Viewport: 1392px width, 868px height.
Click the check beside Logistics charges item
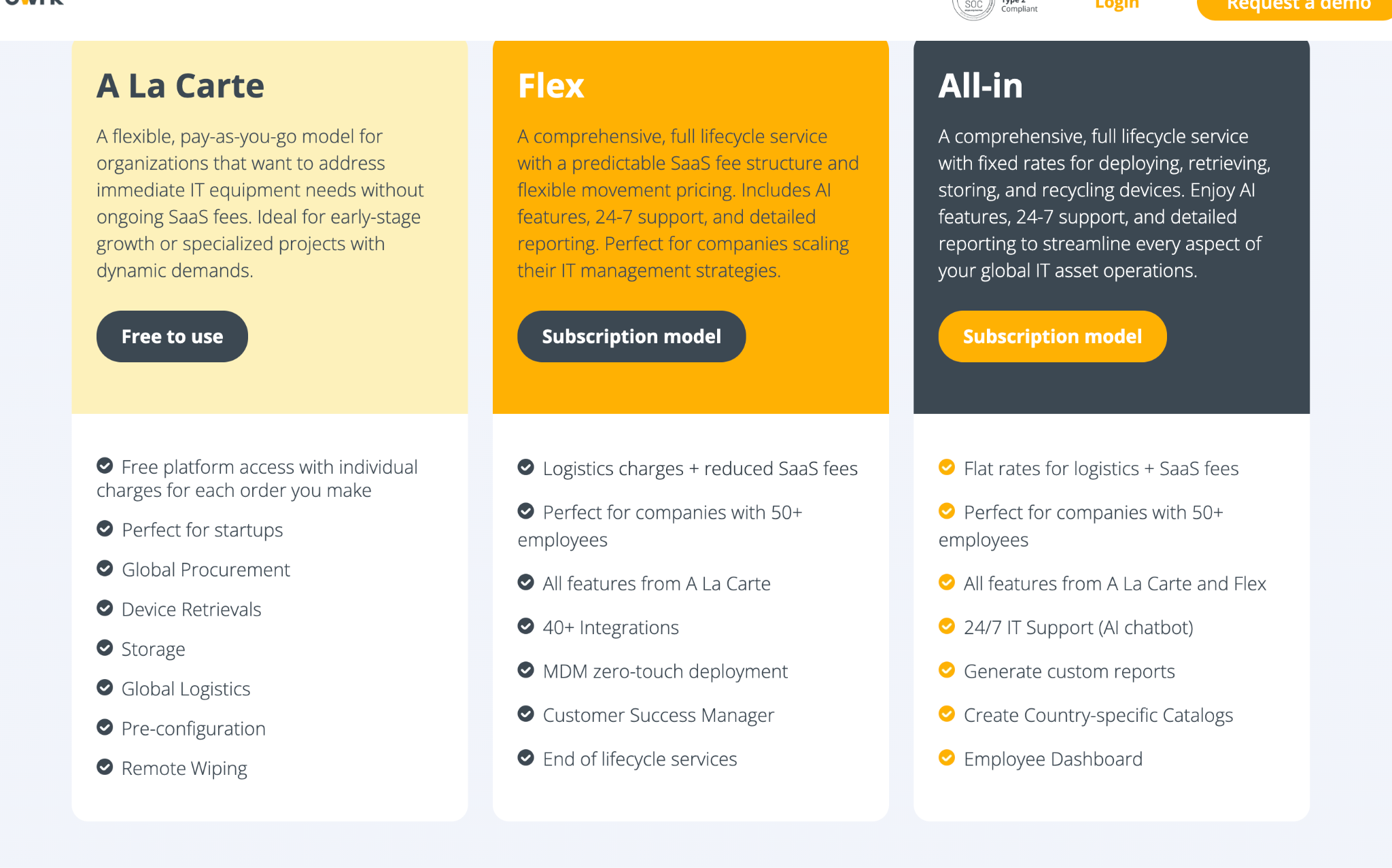[525, 467]
